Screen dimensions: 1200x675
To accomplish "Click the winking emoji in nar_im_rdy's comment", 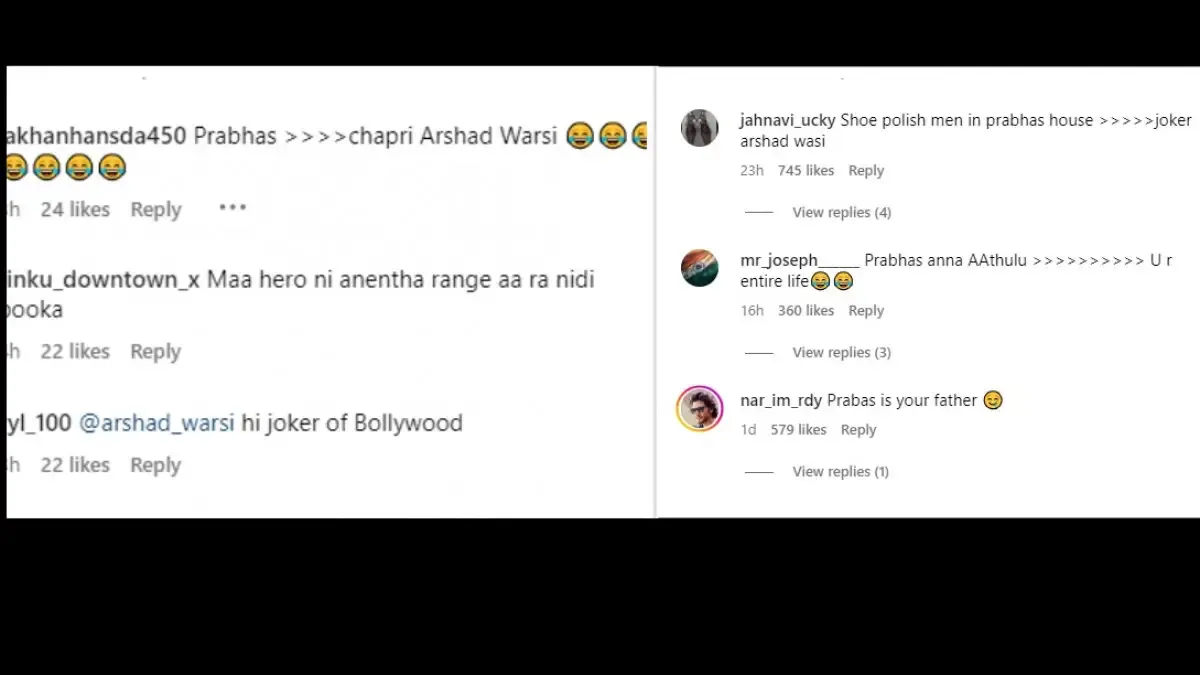I will tap(992, 400).
